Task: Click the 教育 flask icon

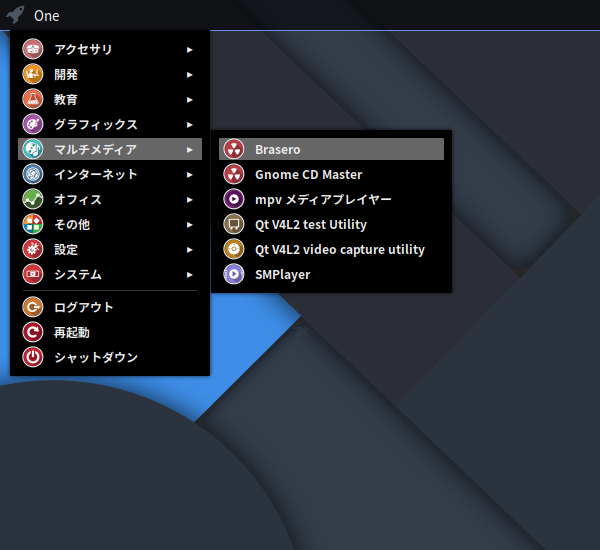Action: point(33,99)
